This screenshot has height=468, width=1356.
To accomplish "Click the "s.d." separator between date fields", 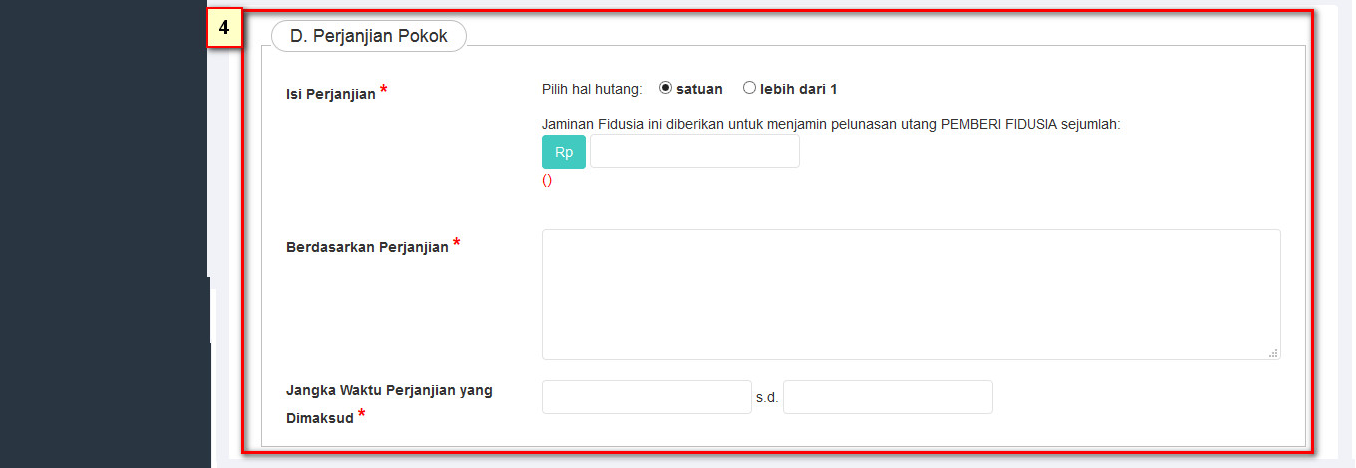I will pyautogui.click(x=767, y=397).
